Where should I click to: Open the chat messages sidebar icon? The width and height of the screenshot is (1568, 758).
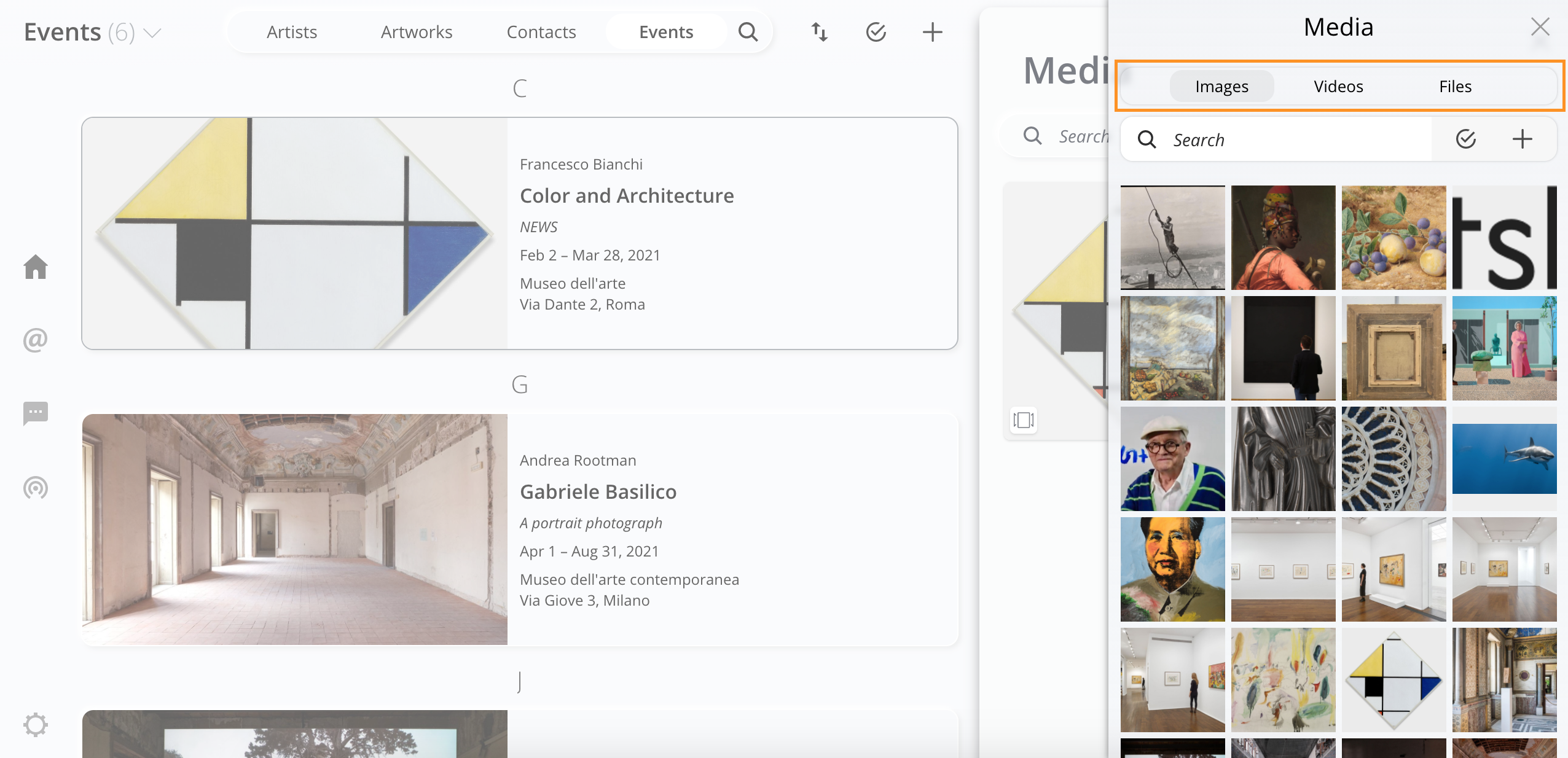(x=36, y=413)
